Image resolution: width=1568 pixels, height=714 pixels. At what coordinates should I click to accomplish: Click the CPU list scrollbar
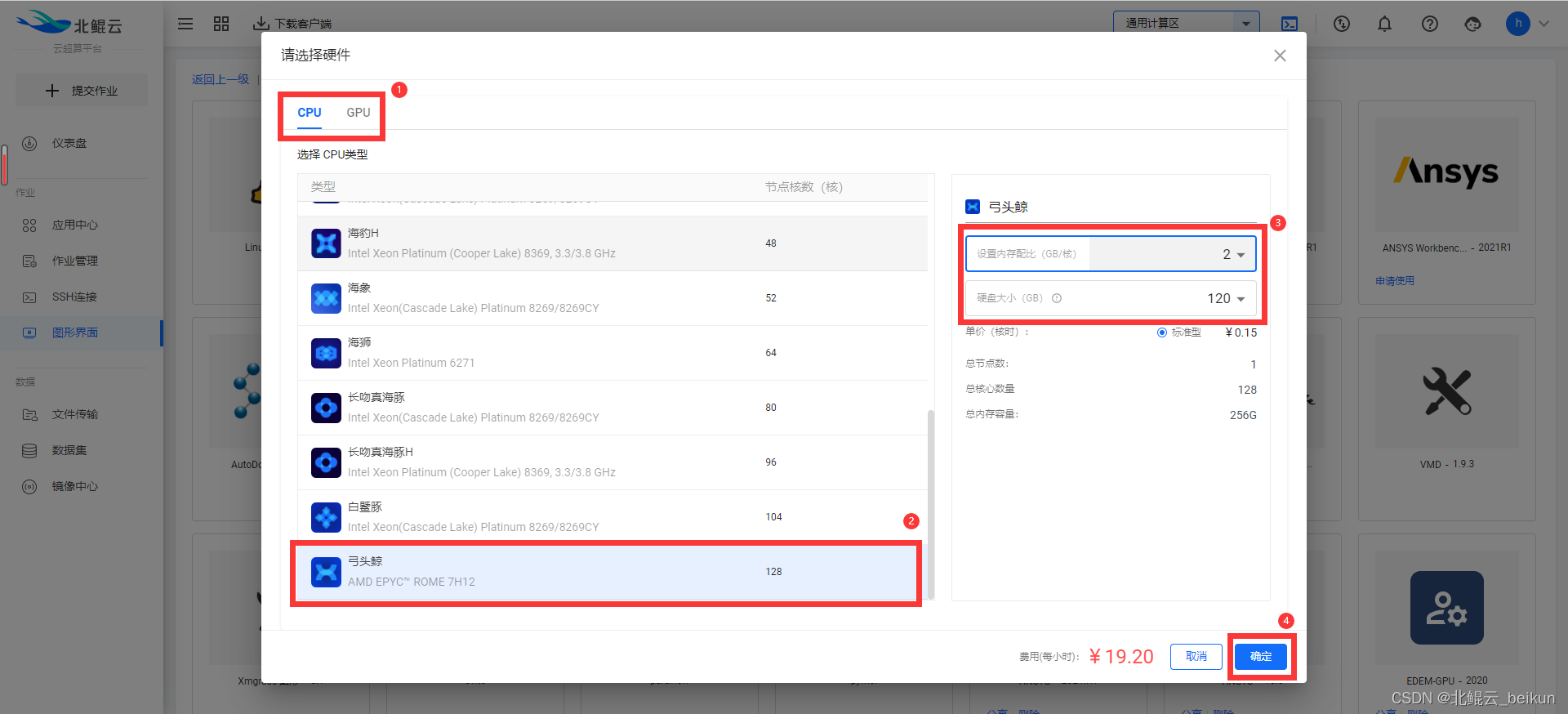click(x=931, y=504)
